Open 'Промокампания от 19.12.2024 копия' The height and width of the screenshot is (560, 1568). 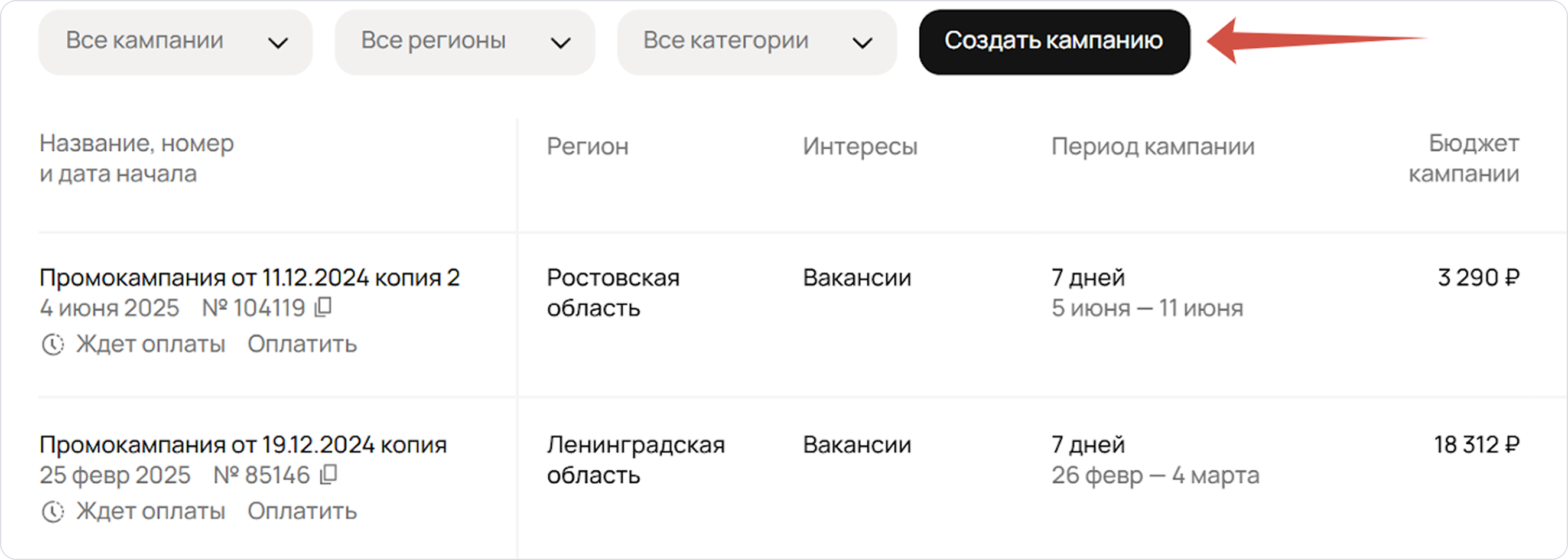(243, 445)
